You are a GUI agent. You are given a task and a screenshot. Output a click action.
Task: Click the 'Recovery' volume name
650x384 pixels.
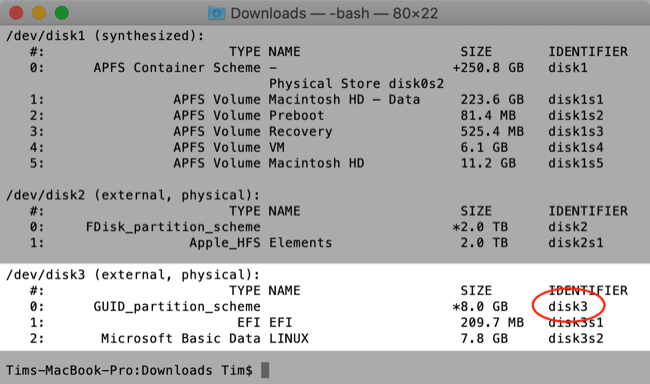pyautogui.click(x=301, y=131)
